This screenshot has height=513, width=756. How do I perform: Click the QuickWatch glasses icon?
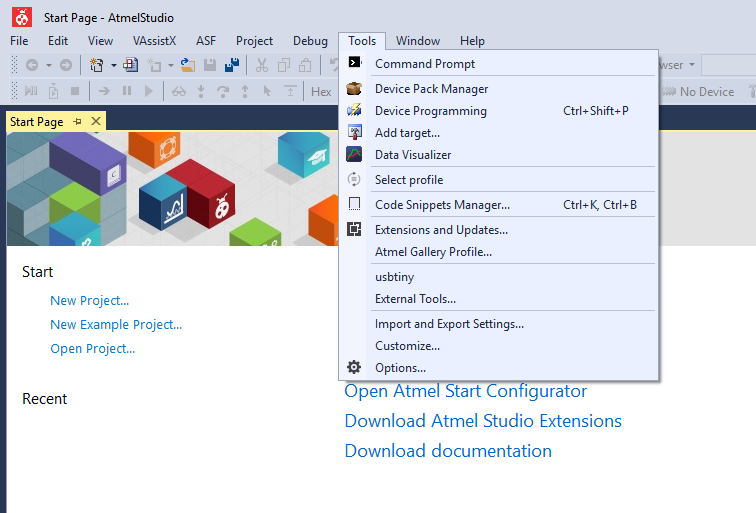179,91
